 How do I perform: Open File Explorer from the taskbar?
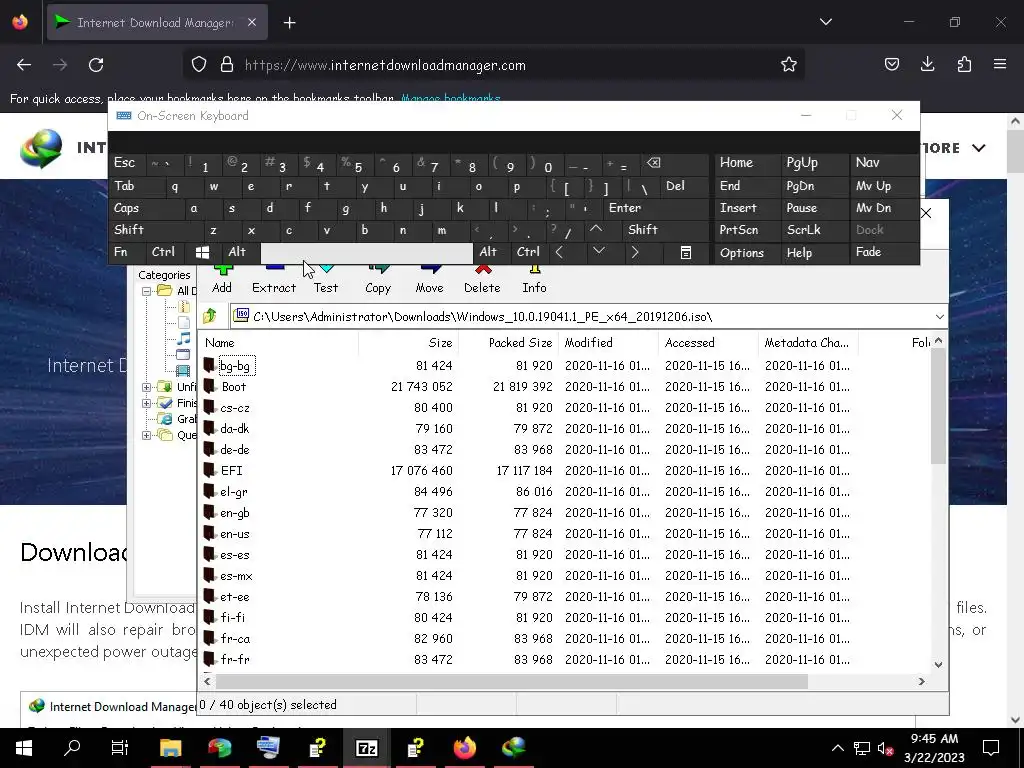click(170, 748)
